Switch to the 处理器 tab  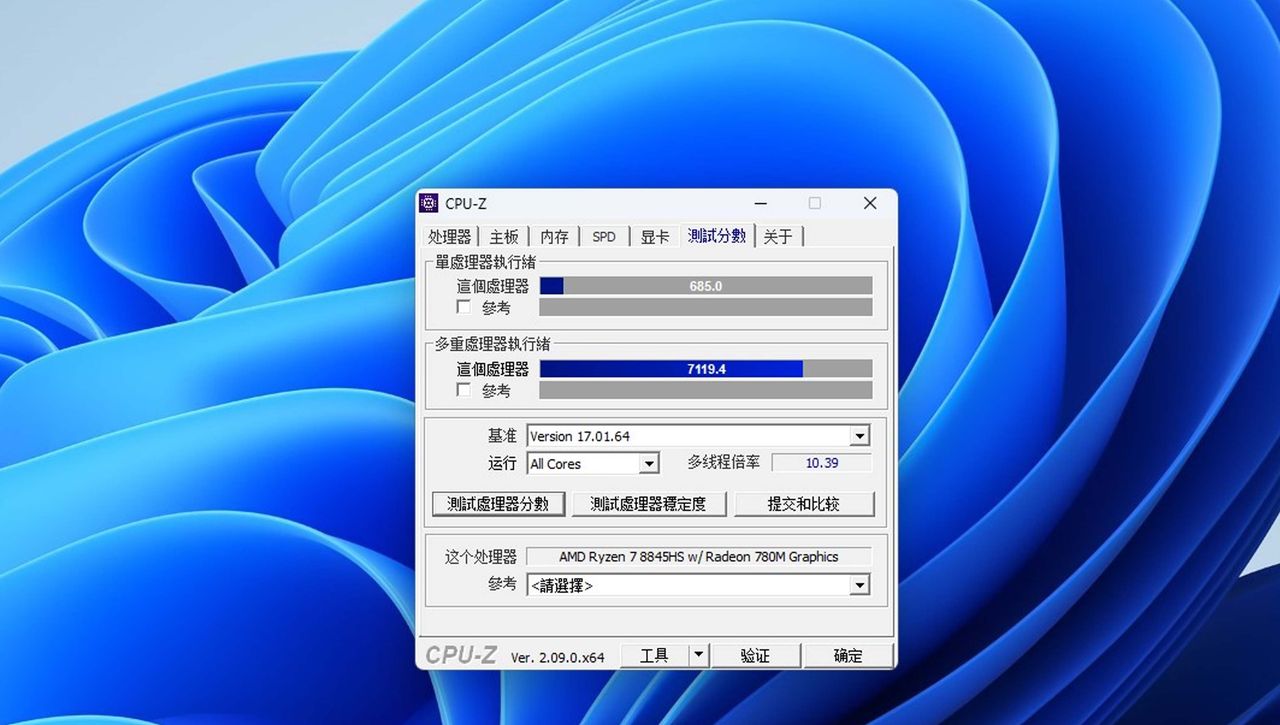(x=449, y=236)
